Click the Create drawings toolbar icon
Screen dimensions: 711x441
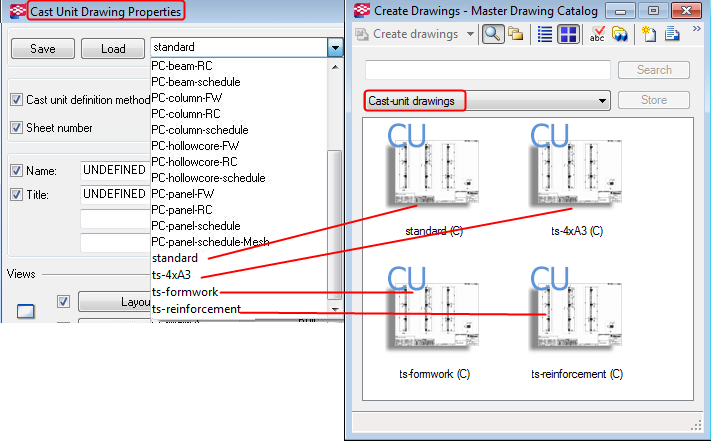click(362, 34)
